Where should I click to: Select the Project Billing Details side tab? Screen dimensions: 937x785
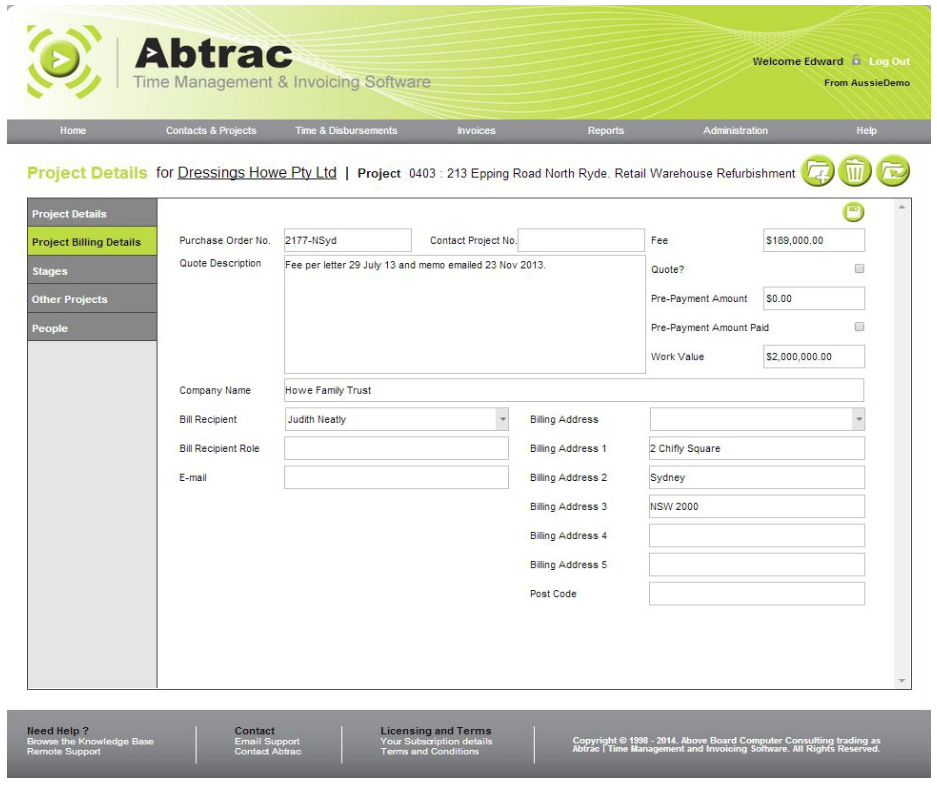click(x=92, y=241)
